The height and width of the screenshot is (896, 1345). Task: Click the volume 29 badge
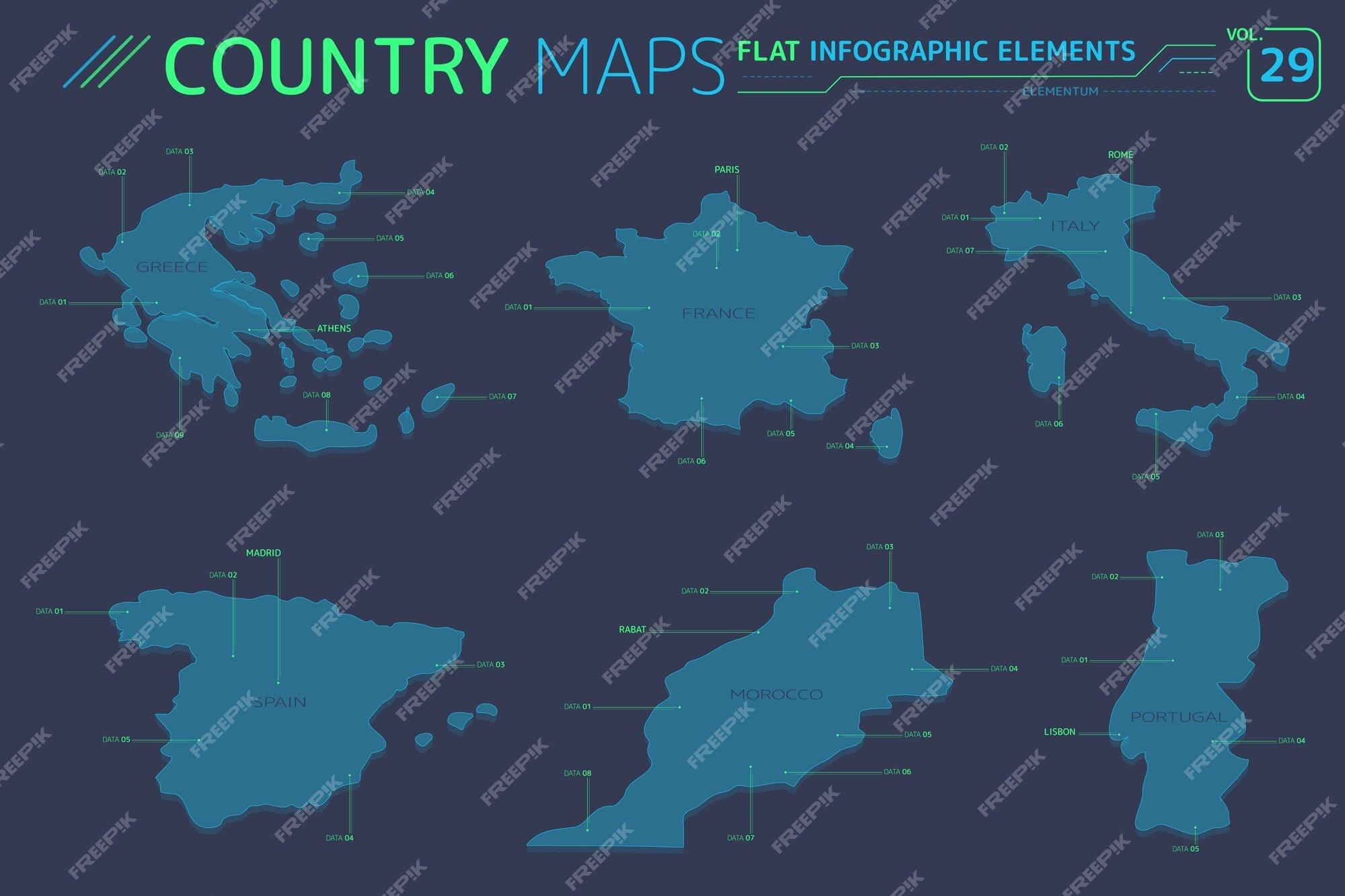[1284, 65]
